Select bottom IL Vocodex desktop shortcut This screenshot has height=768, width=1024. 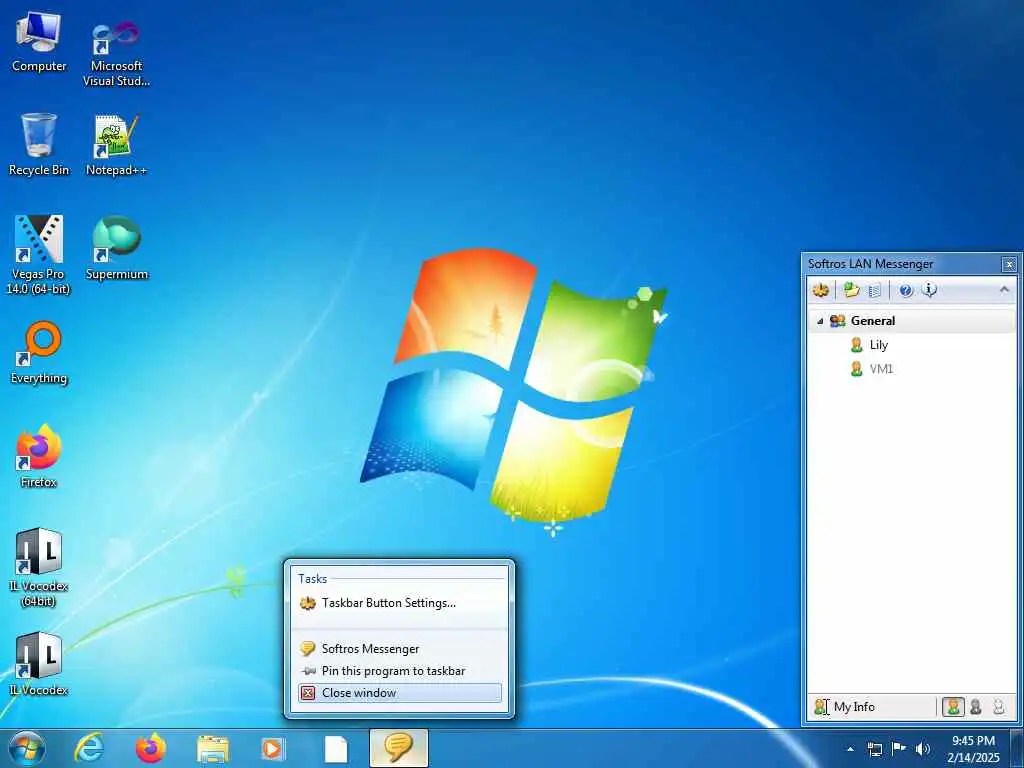tap(39, 664)
